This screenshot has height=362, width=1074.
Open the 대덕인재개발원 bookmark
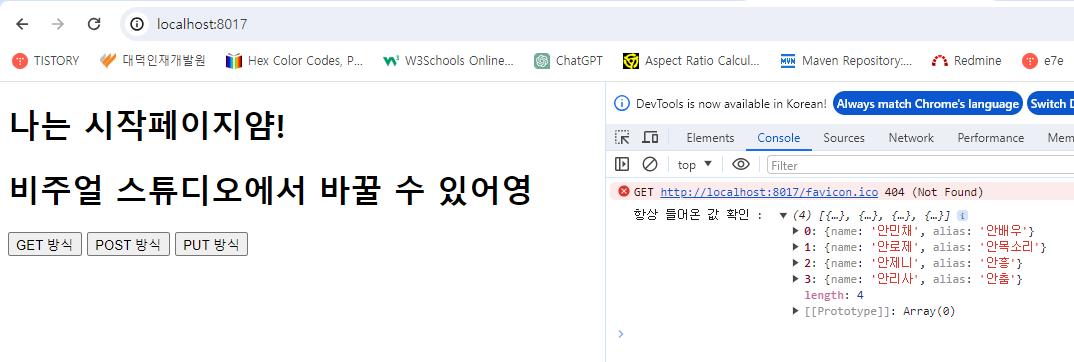coord(152,61)
